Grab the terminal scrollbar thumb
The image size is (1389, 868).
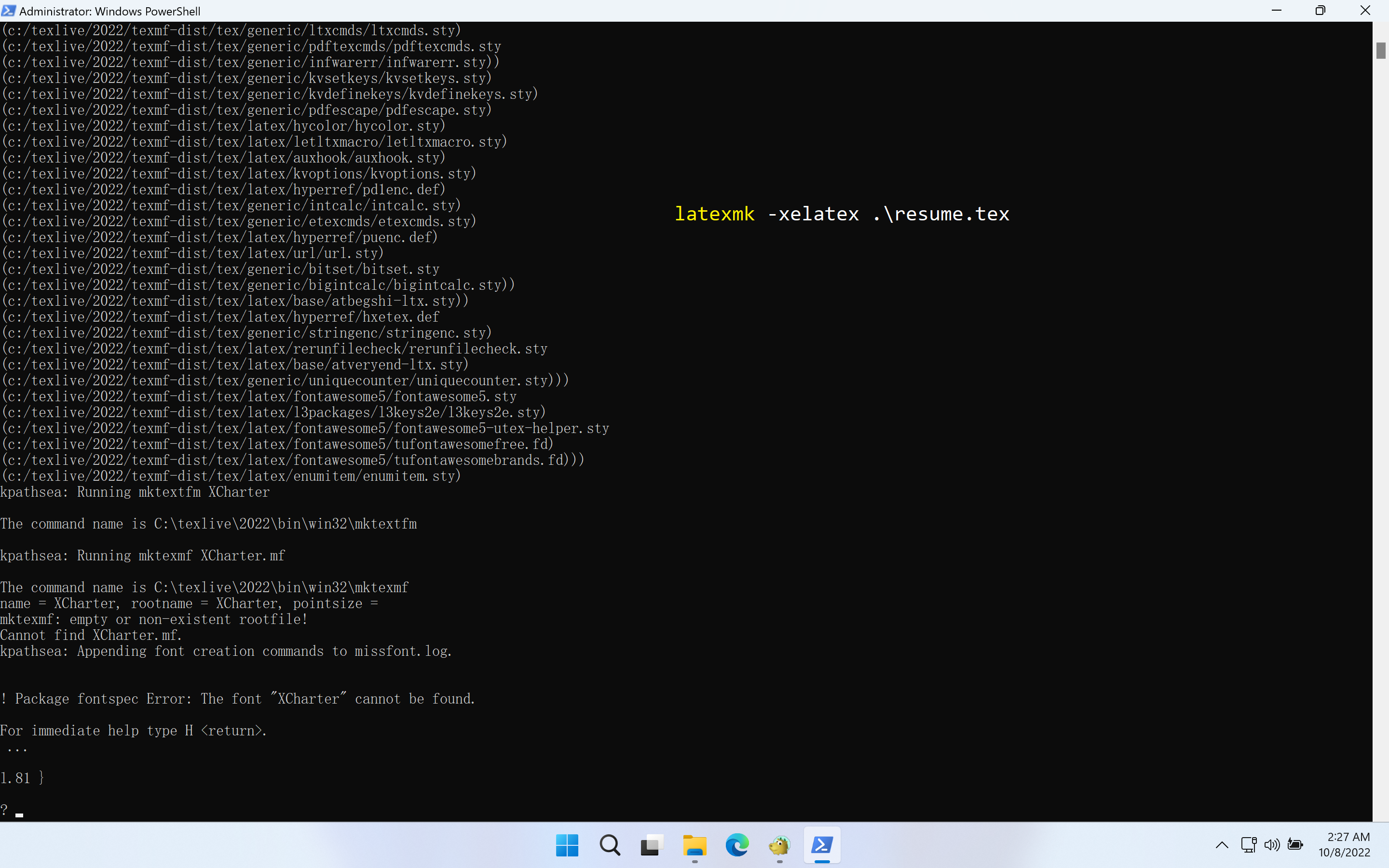(1382, 51)
